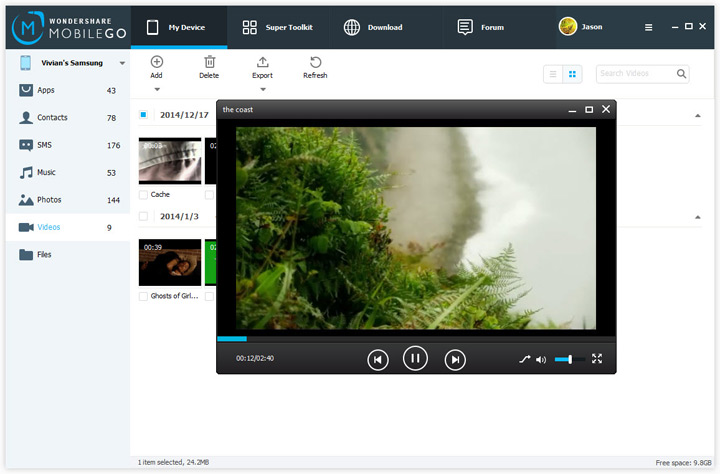Pause the playing video
Image resolution: width=720 pixels, height=474 pixels.
pyautogui.click(x=415, y=358)
